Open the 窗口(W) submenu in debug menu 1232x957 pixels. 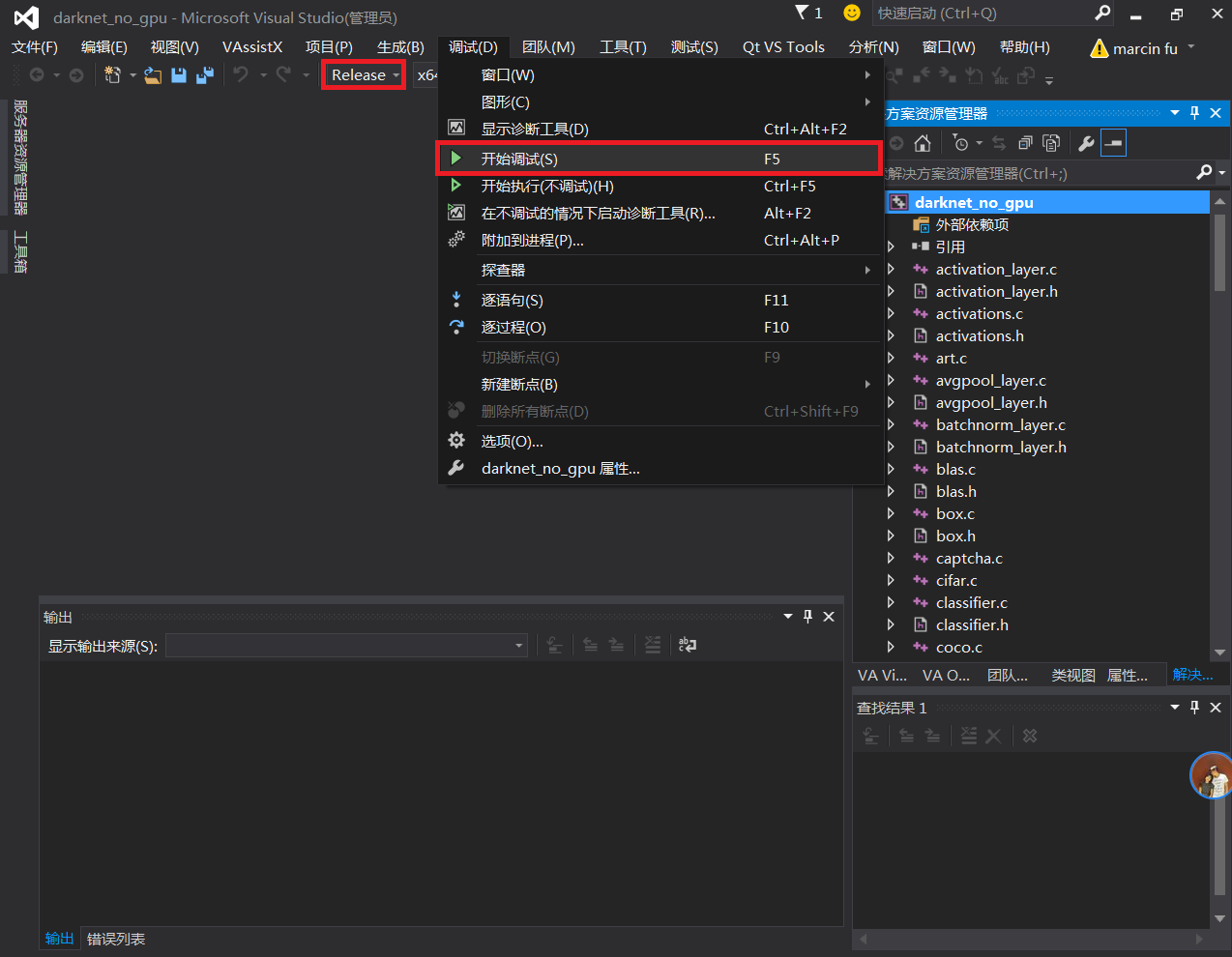click(x=659, y=74)
